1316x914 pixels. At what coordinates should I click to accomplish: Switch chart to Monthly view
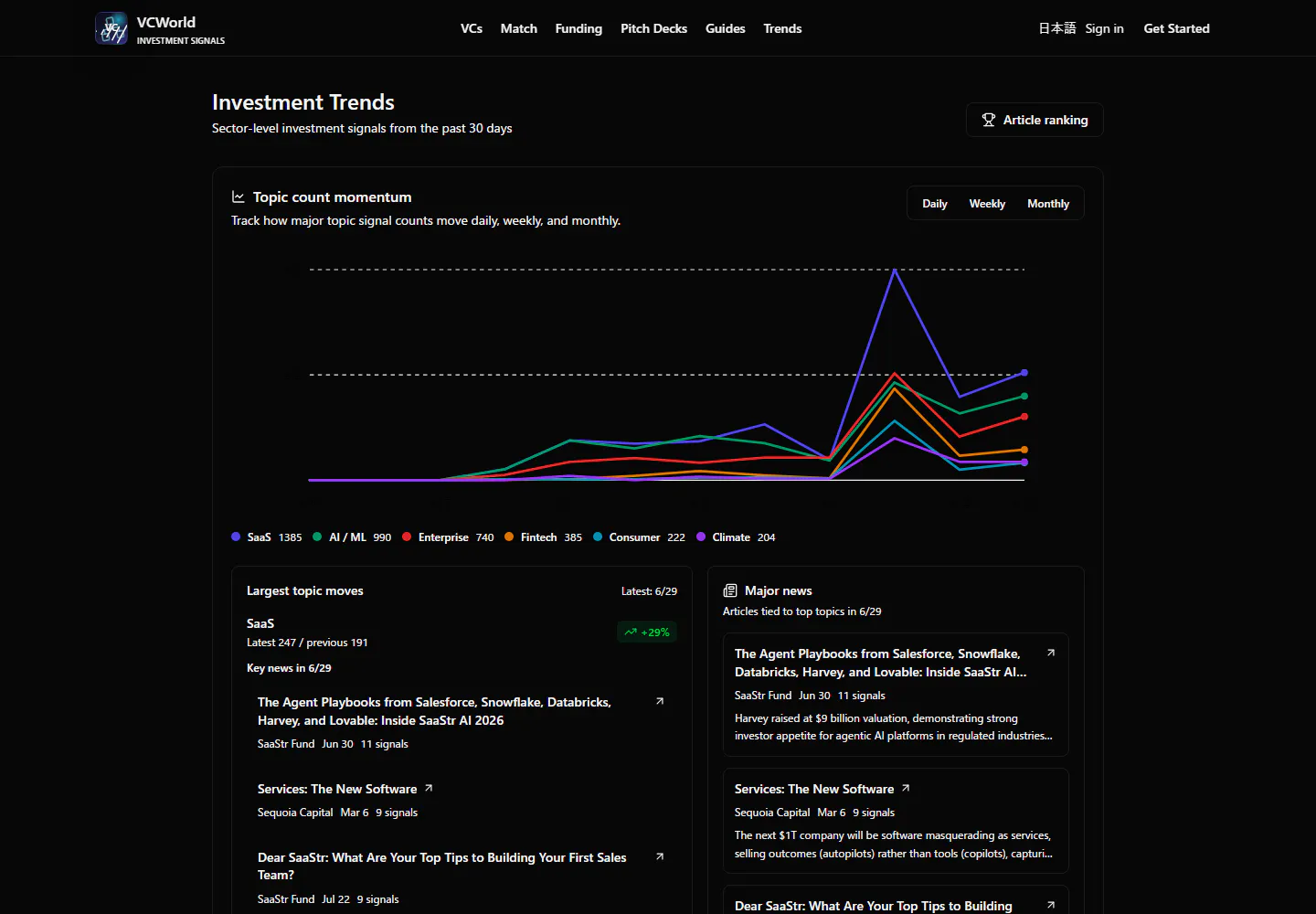(x=1048, y=204)
